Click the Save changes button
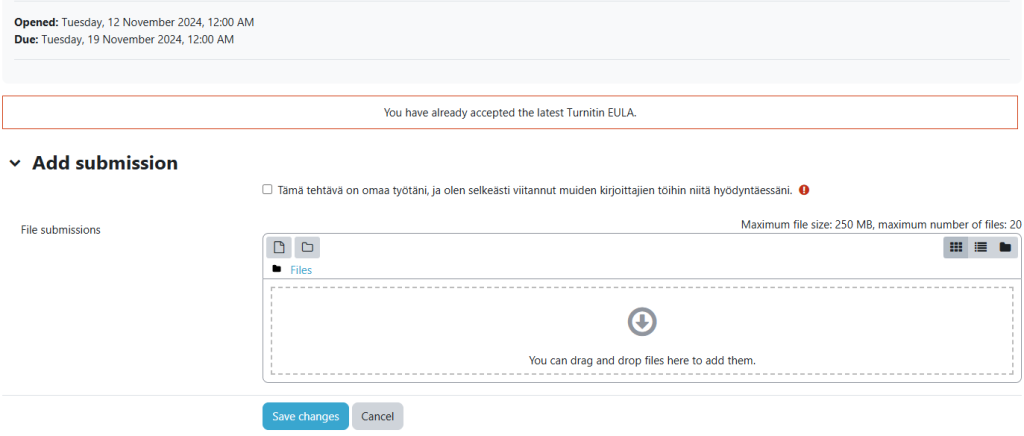The width and height of the screenshot is (1024, 436). 306,416
